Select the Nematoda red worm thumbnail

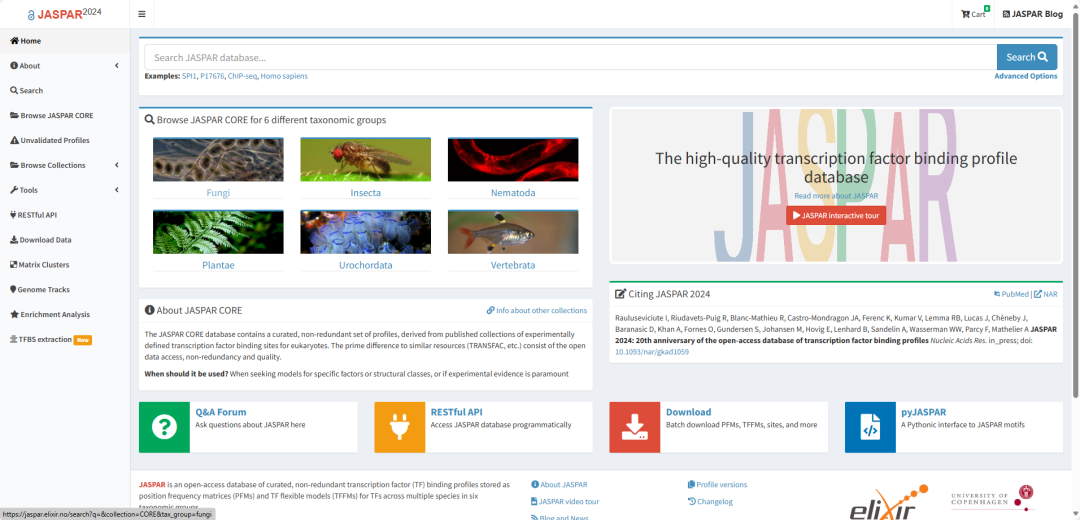click(513, 159)
